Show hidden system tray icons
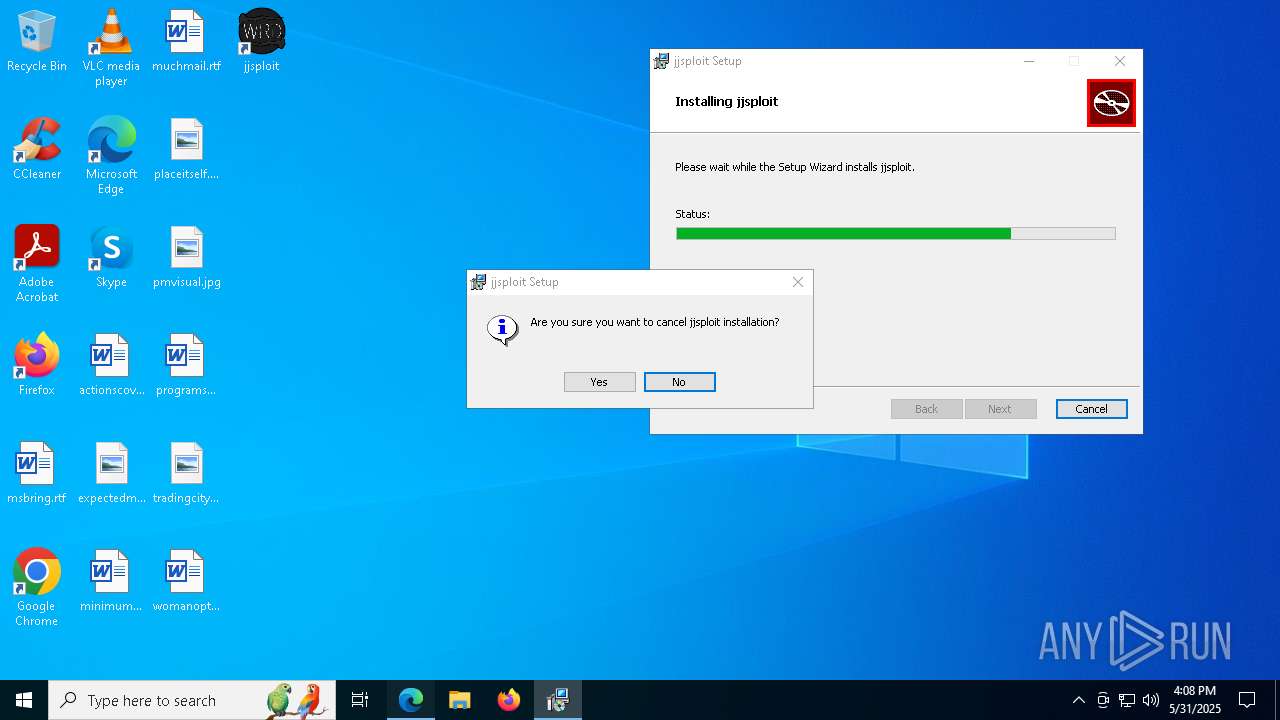 1078,700
